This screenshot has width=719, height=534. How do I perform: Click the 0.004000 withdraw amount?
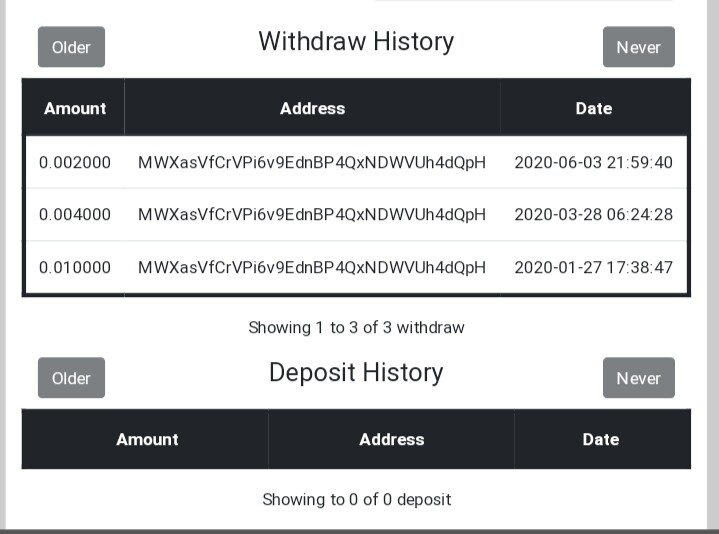click(75, 215)
